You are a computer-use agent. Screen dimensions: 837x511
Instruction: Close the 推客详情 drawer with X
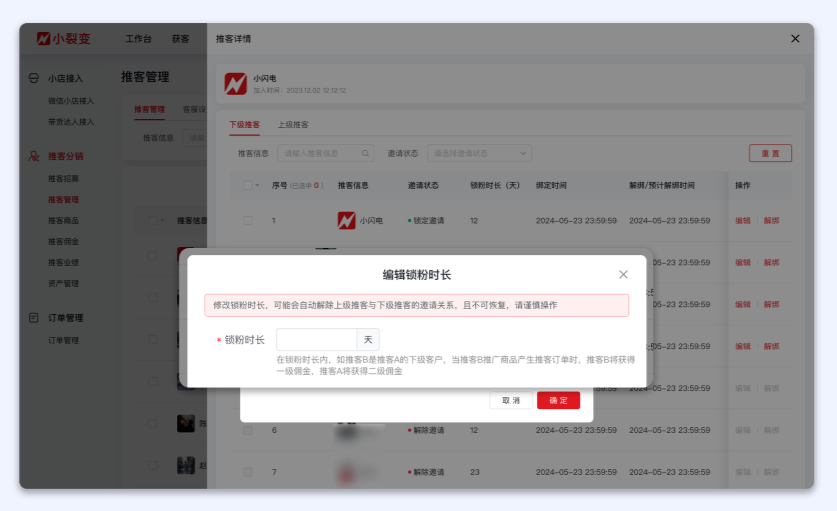coord(795,38)
